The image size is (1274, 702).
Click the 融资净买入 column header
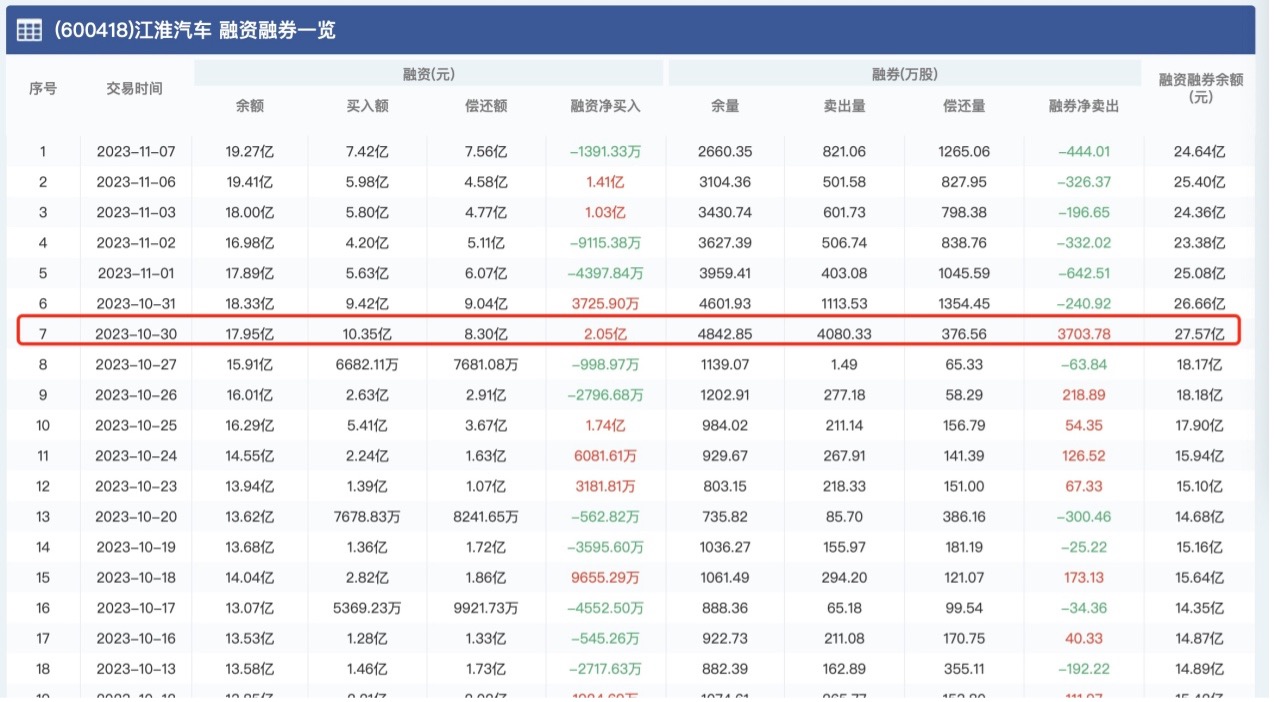(x=605, y=105)
